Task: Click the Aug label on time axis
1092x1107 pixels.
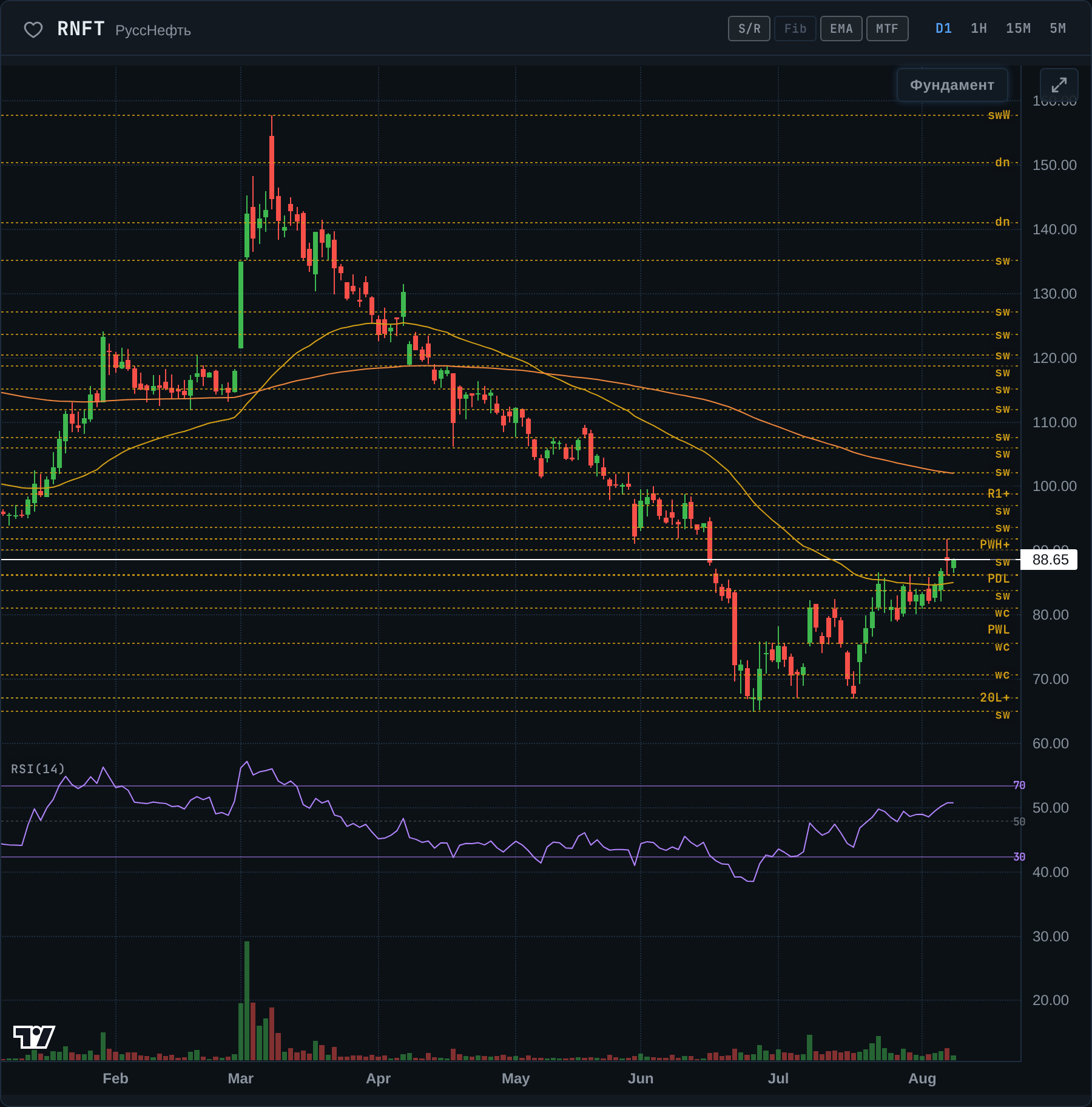Action: (x=922, y=1078)
